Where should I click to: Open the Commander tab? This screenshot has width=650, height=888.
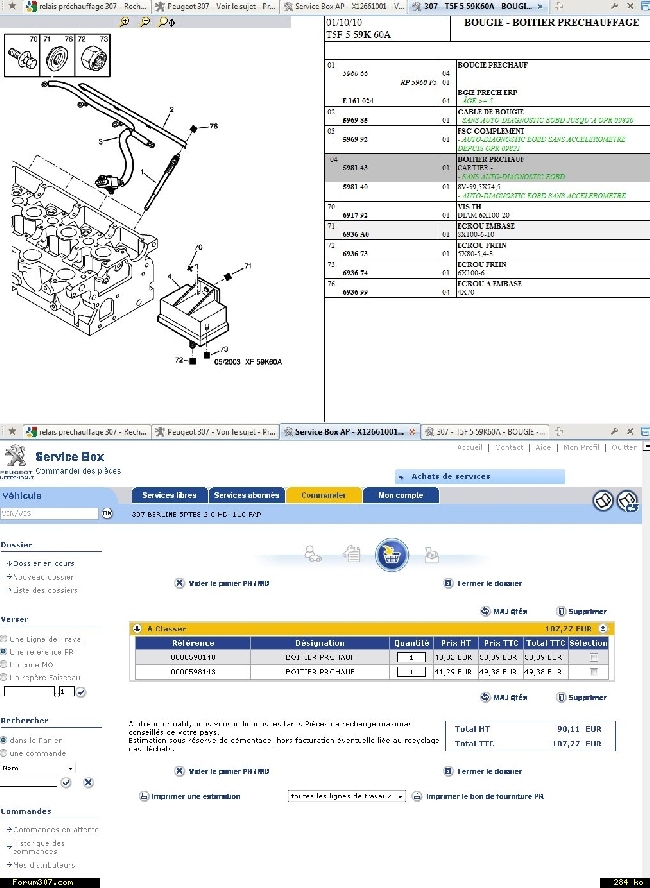tap(324, 495)
